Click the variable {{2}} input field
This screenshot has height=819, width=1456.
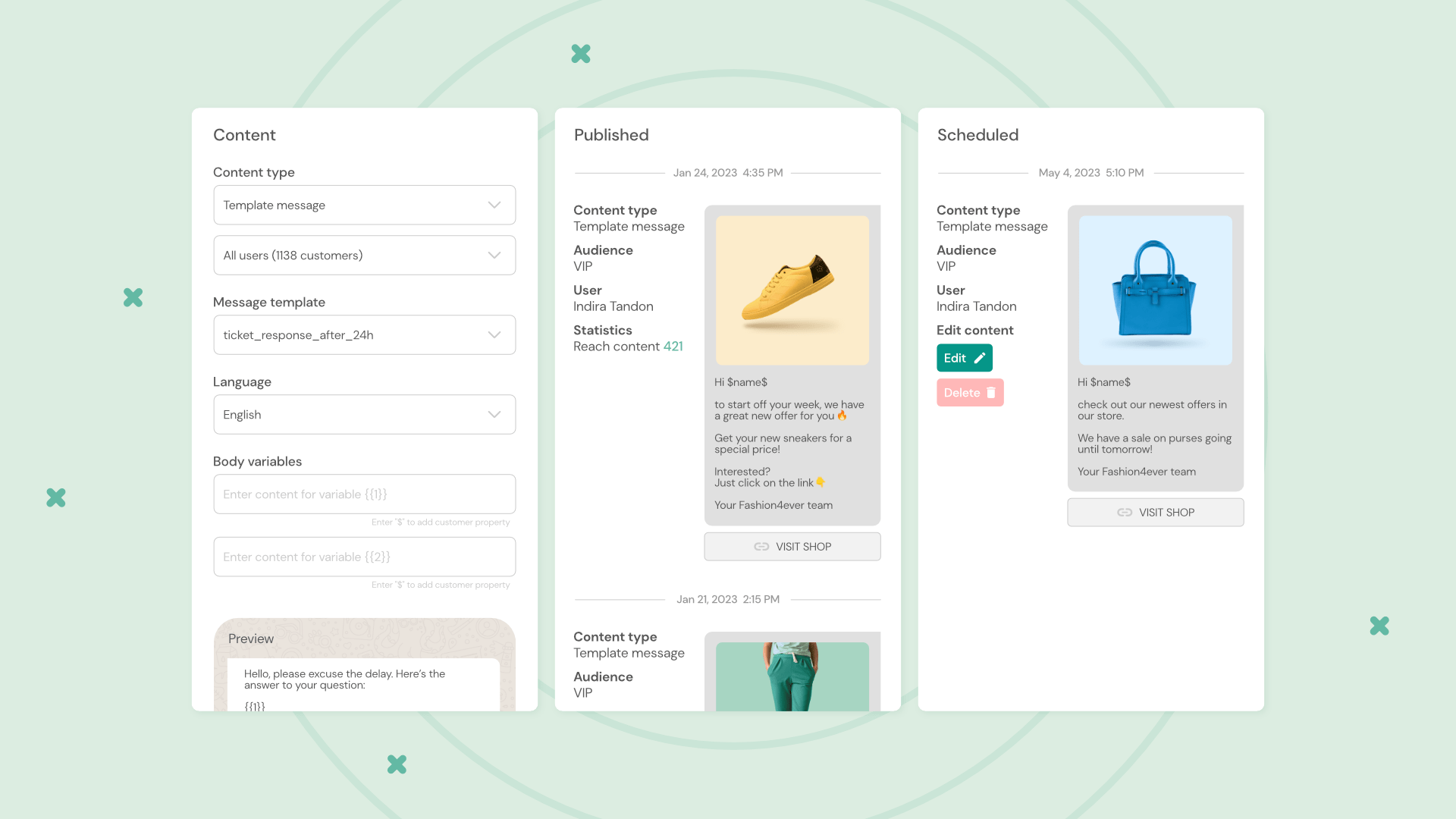pos(364,557)
